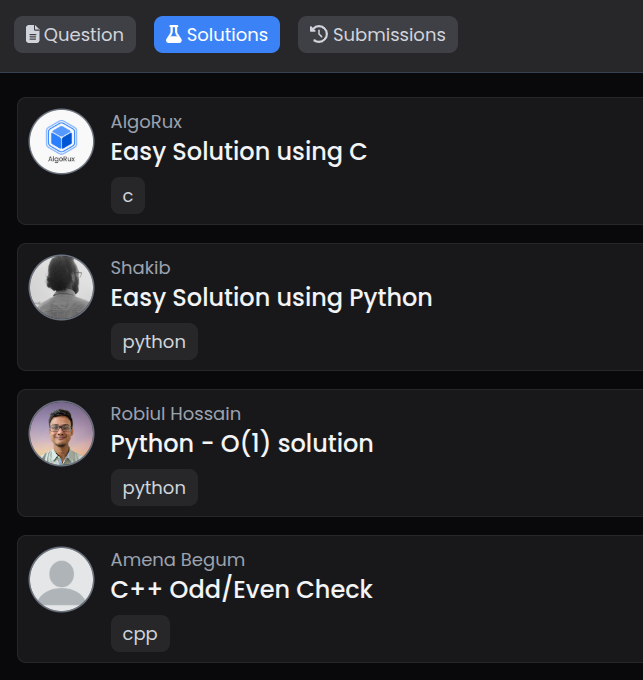Open AlgoRux's blue cube profile avatar
This screenshot has height=680, width=643.
point(61,141)
